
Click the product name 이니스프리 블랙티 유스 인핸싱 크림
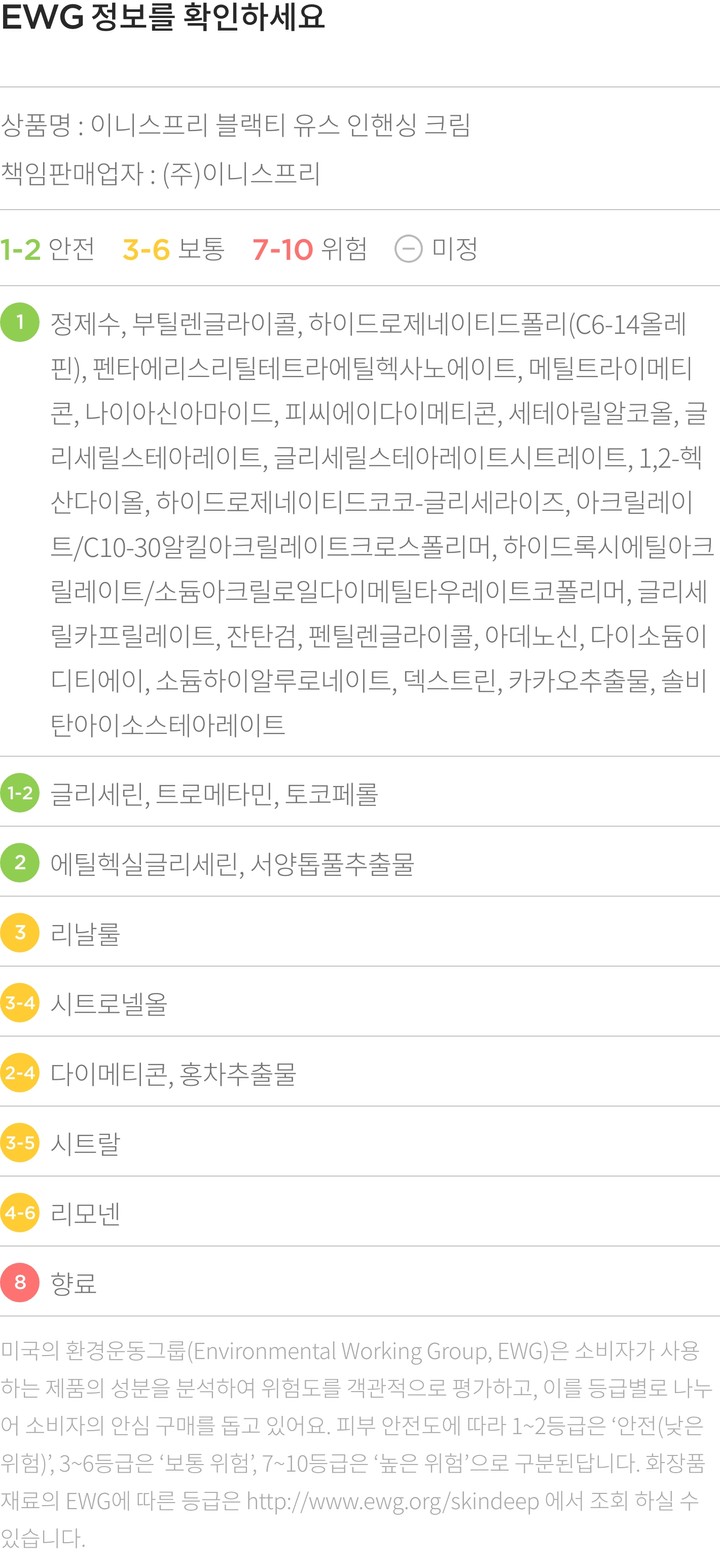click(x=280, y=125)
